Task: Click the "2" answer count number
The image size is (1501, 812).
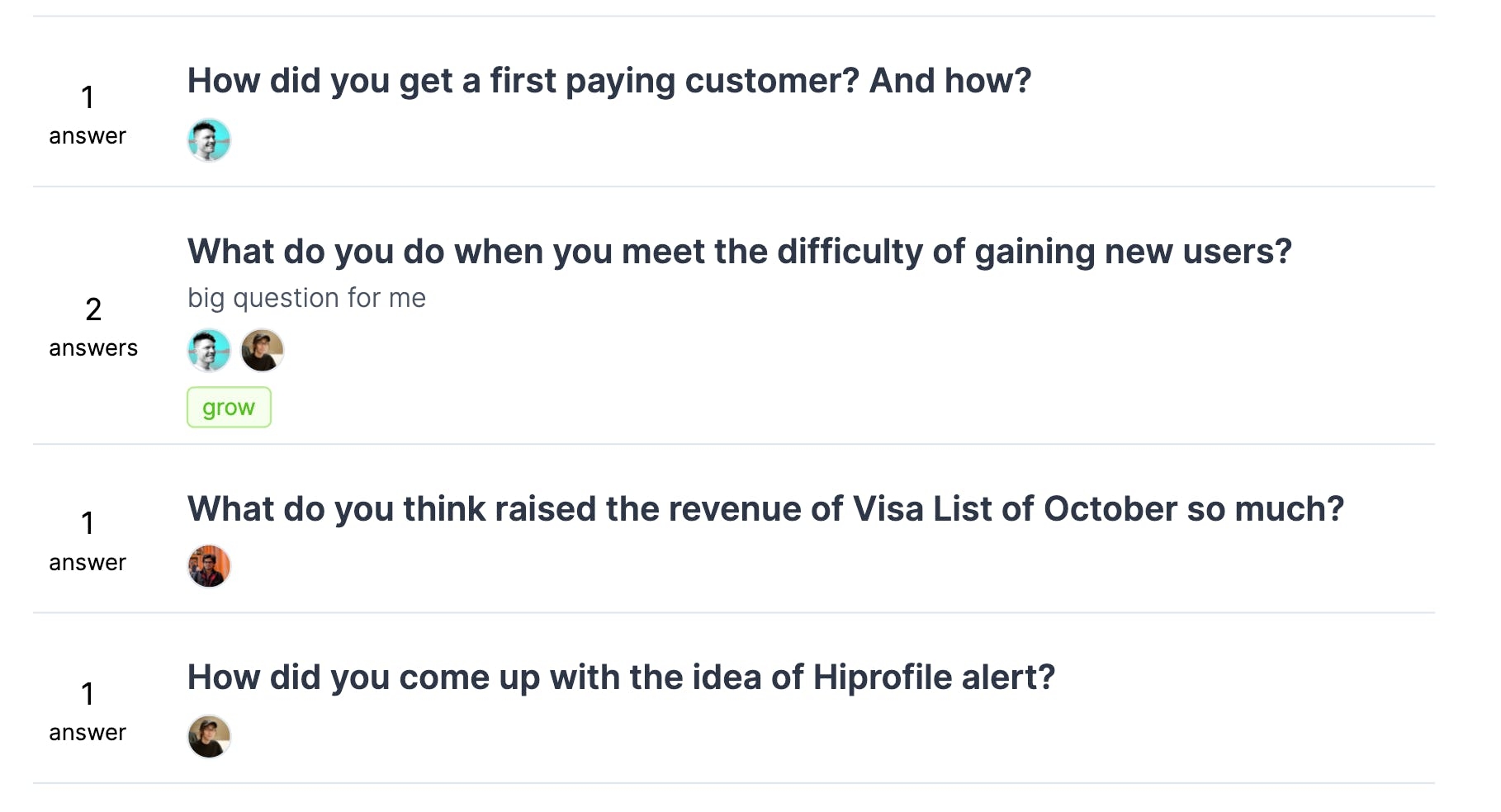Action: coord(93,309)
